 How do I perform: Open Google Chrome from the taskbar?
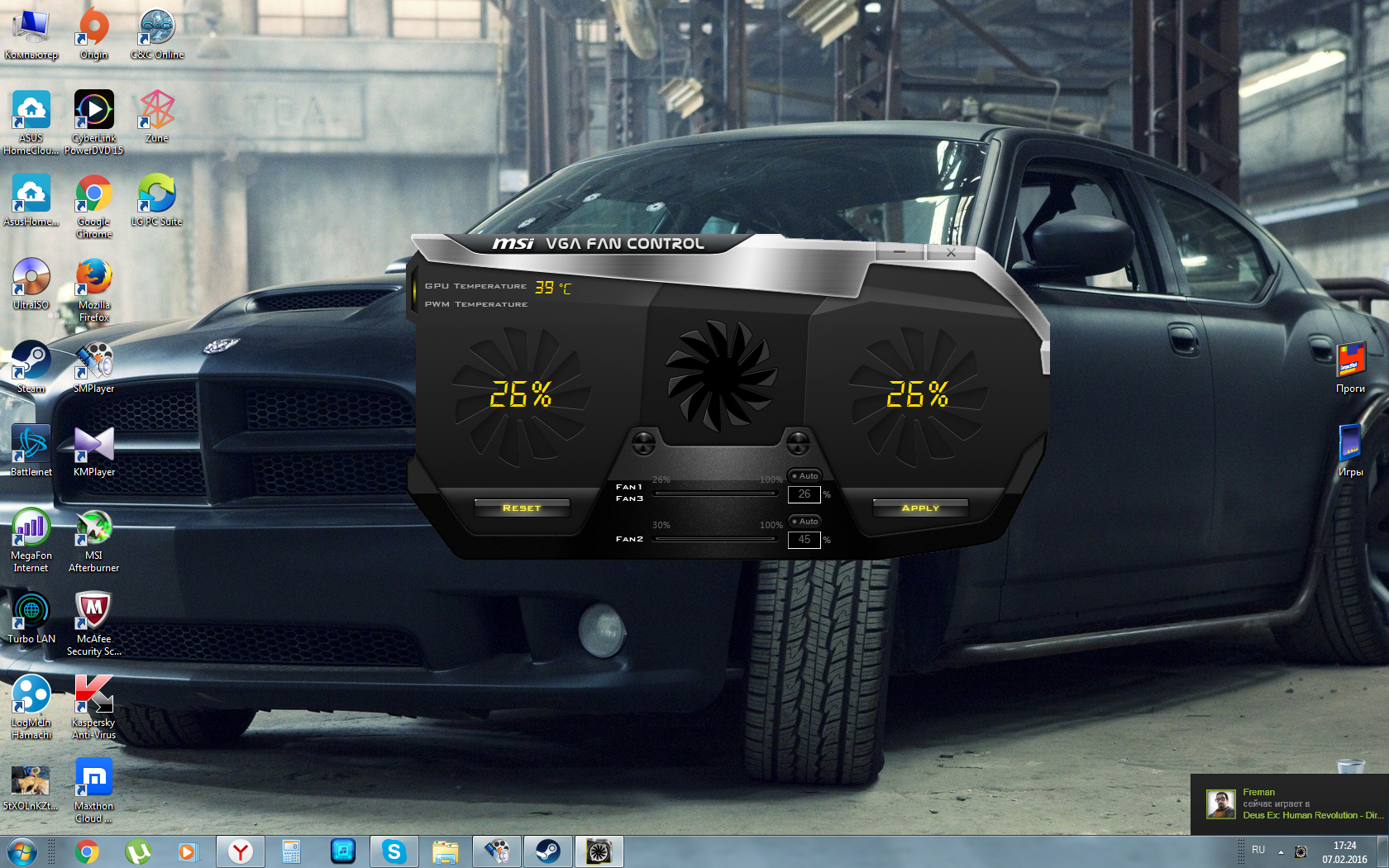[x=87, y=851]
